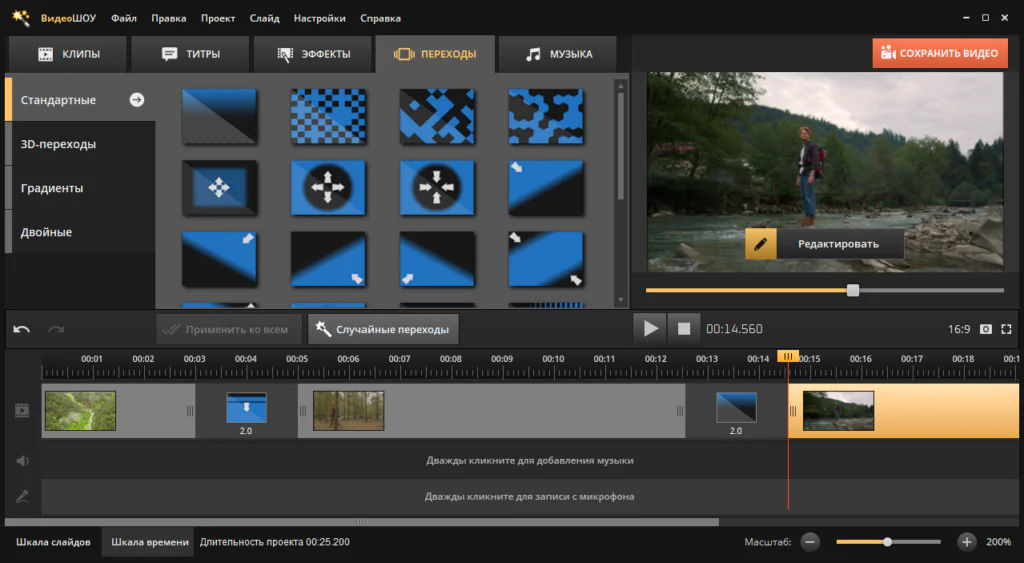Switch to Шкала слайдов view
This screenshot has height=563, width=1024.
[53, 542]
